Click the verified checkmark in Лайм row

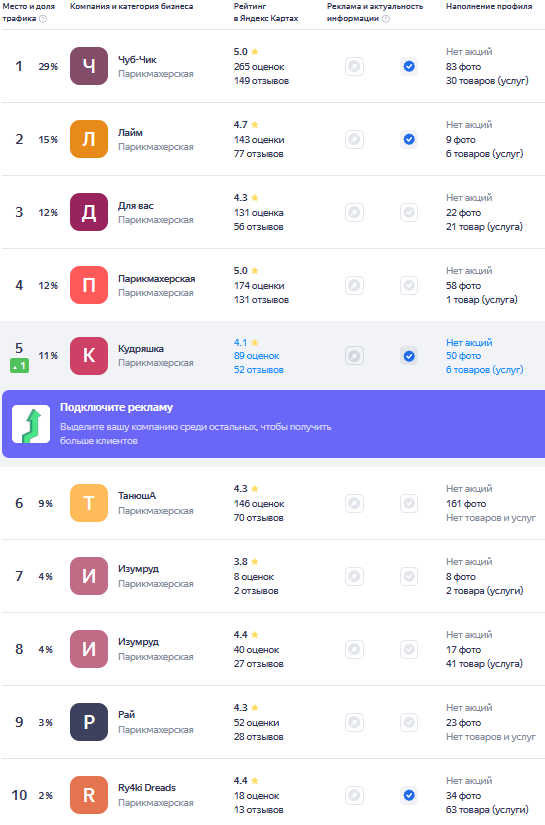point(409,139)
